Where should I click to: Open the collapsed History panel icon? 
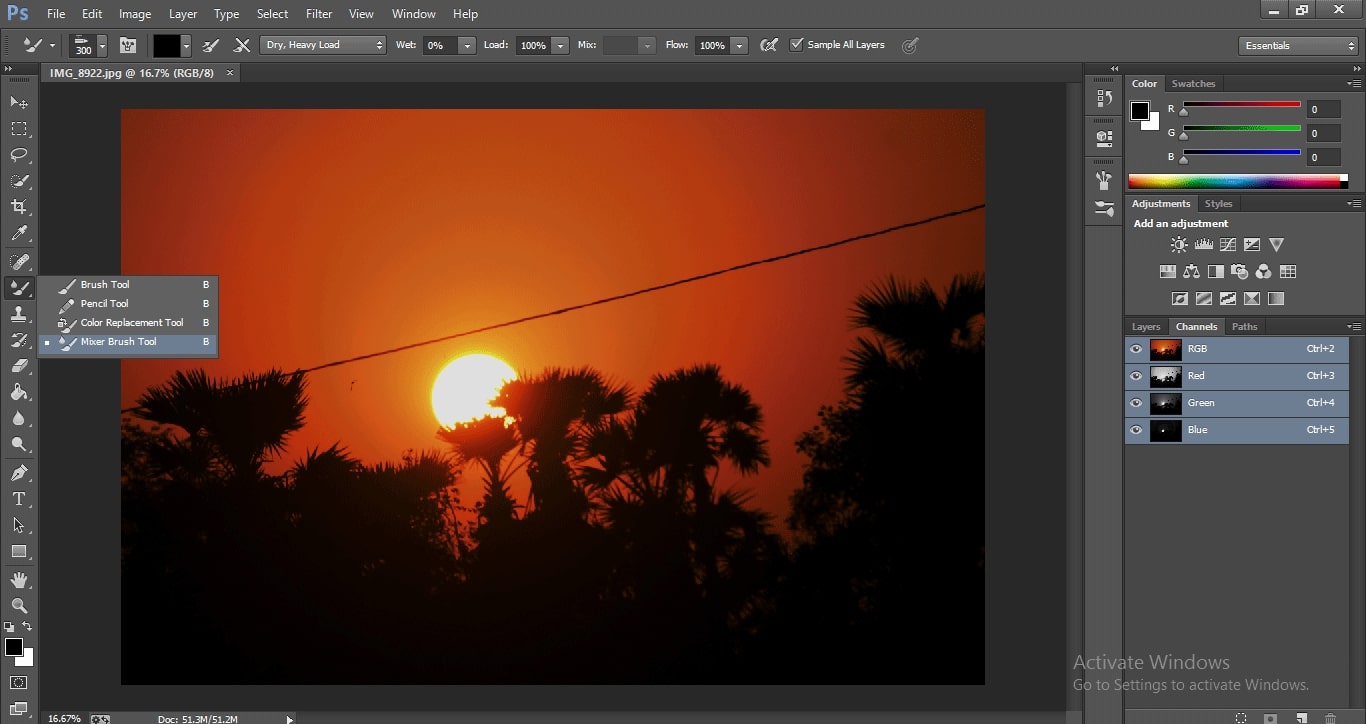coord(1104,98)
